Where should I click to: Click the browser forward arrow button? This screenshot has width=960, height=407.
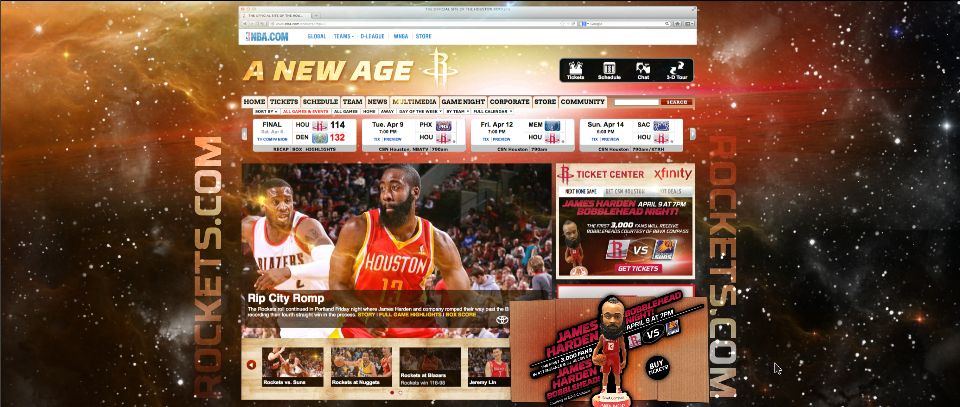pyautogui.click(x=250, y=23)
